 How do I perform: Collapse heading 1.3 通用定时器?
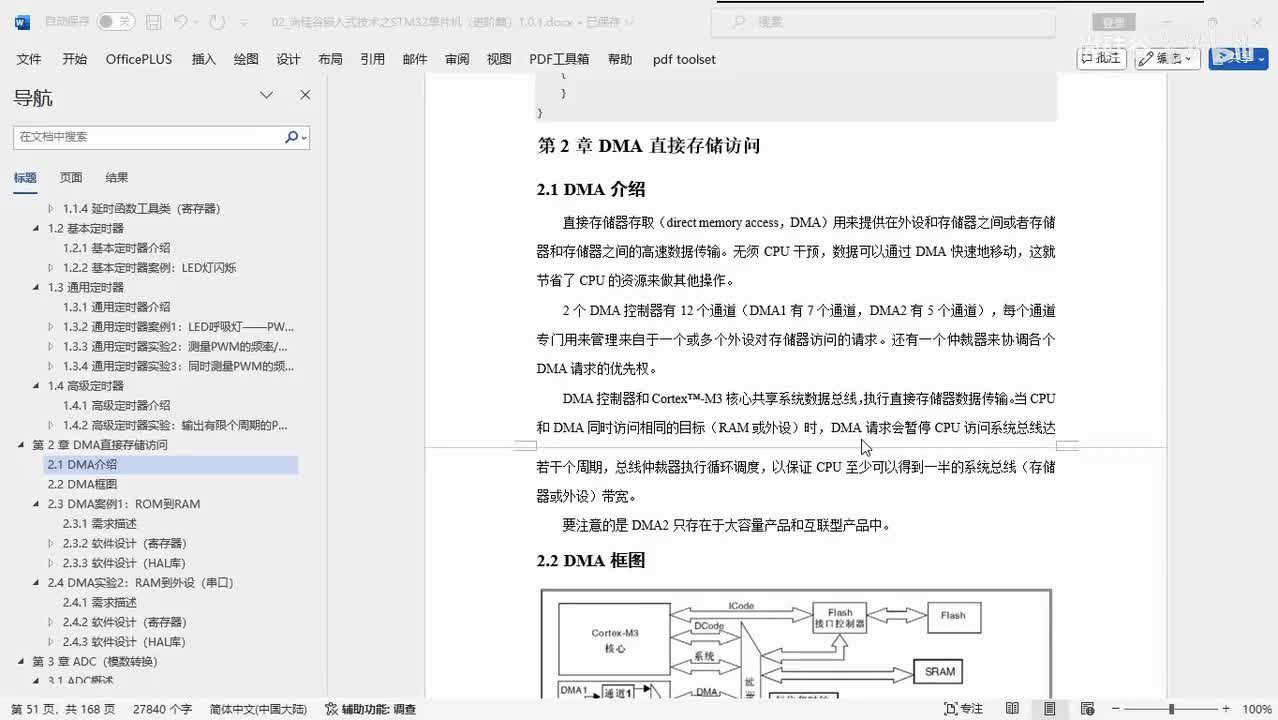pyautogui.click(x=37, y=288)
